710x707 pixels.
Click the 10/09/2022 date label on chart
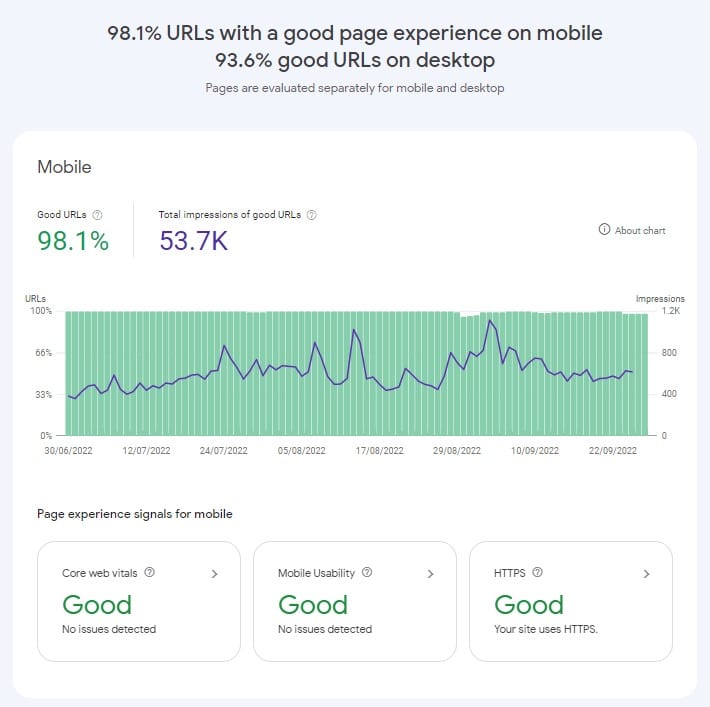[535, 451]
